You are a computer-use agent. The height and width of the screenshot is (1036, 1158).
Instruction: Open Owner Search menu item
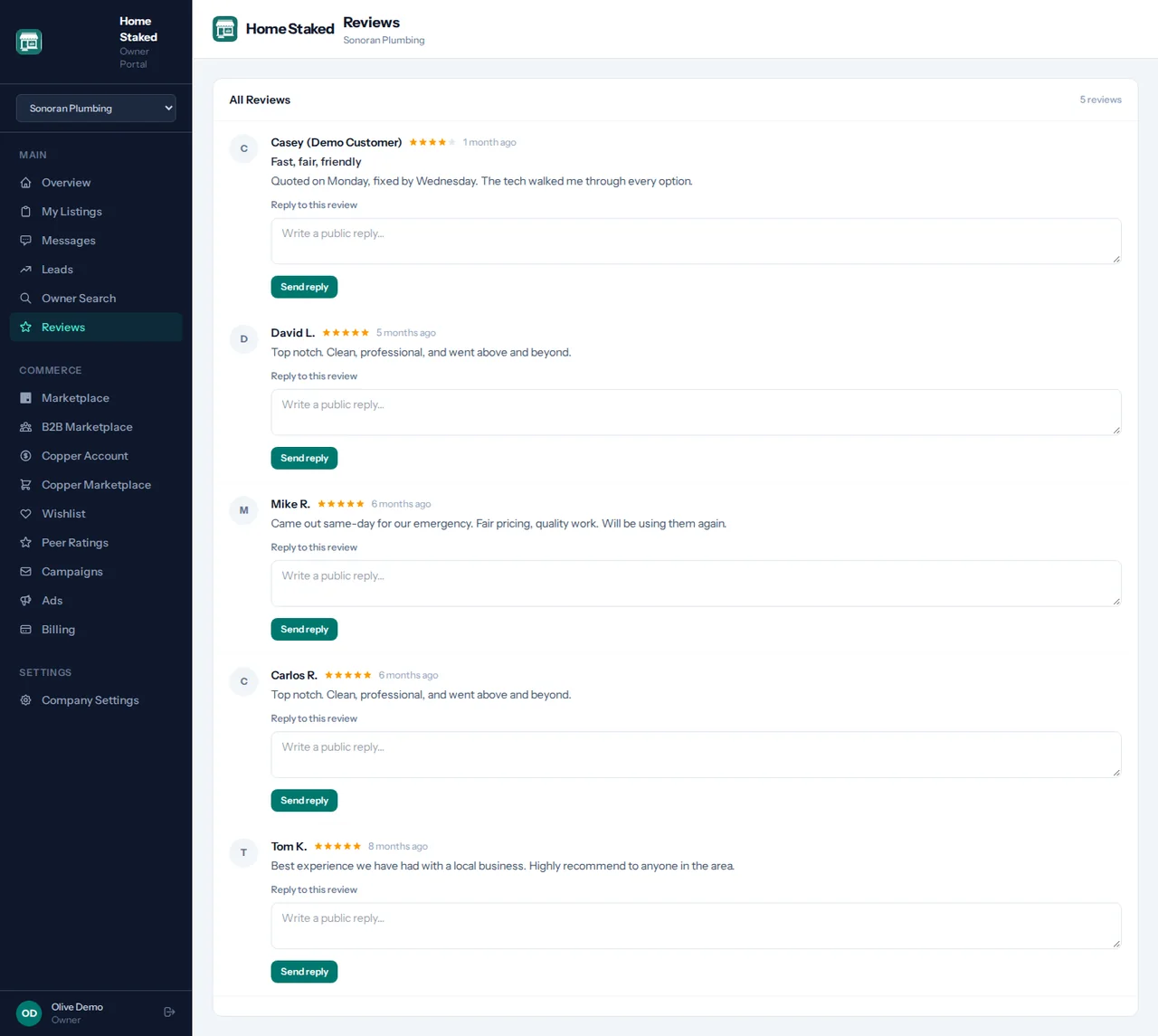click(x=96, y=299)
